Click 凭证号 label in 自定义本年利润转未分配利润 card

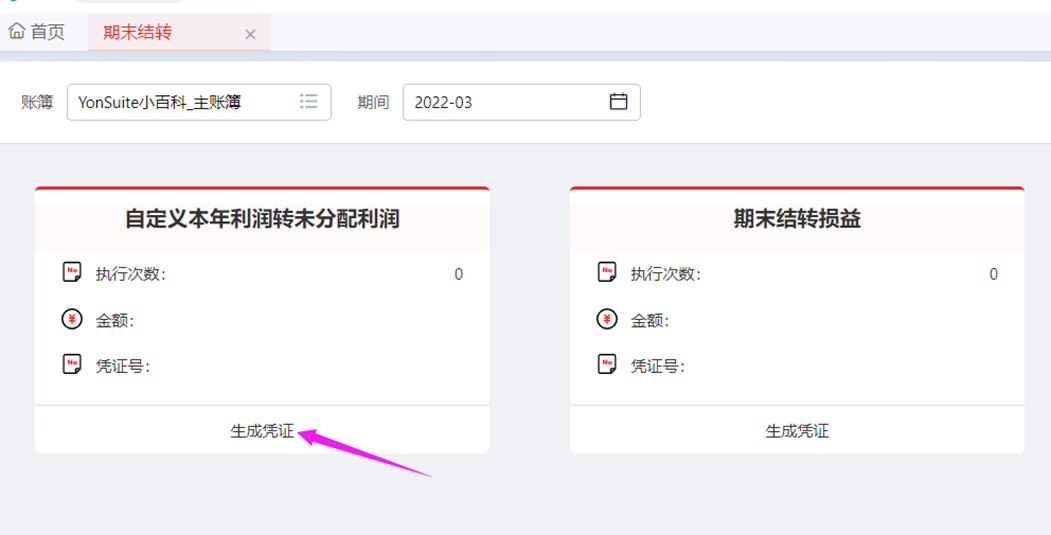tap(122, 366)
